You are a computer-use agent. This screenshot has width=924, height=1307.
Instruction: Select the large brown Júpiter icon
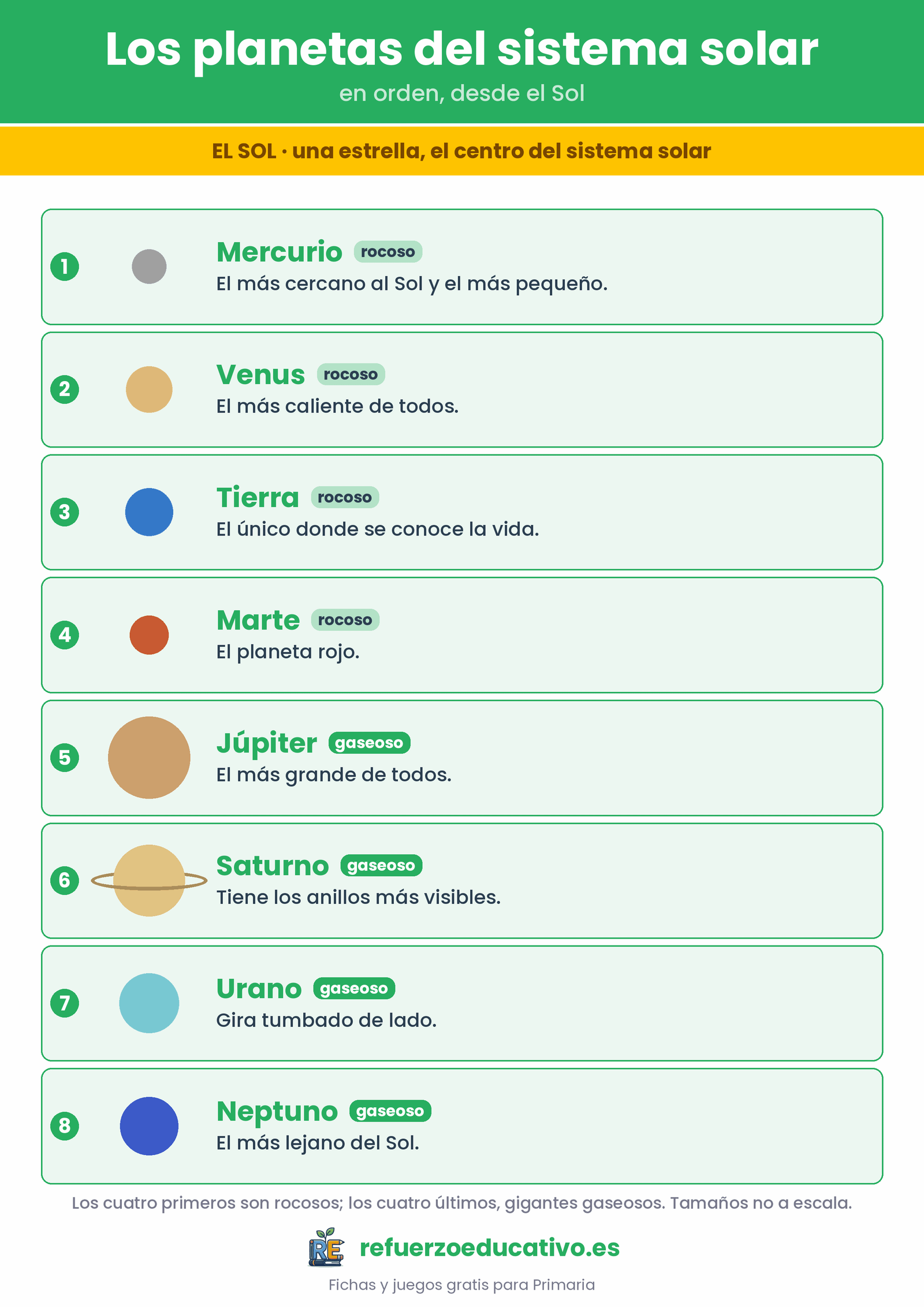pyautogui.click(x=149, y=758)
